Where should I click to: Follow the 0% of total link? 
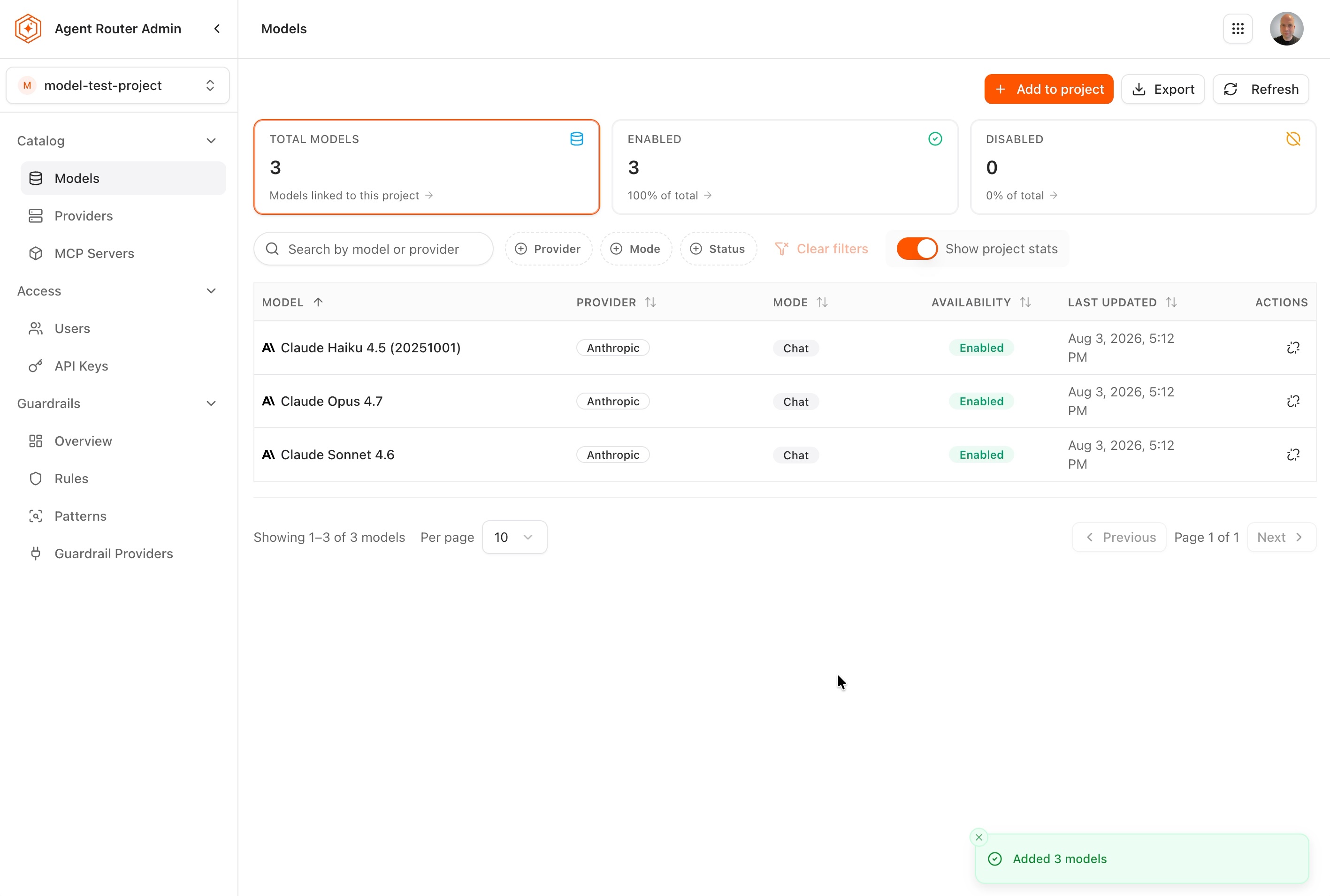click(1021, 196)
